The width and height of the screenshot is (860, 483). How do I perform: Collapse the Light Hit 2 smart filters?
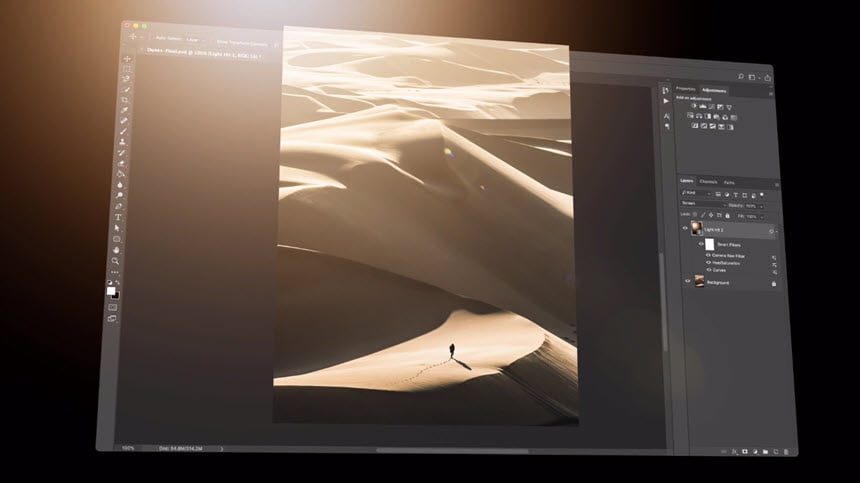[777, 231]
